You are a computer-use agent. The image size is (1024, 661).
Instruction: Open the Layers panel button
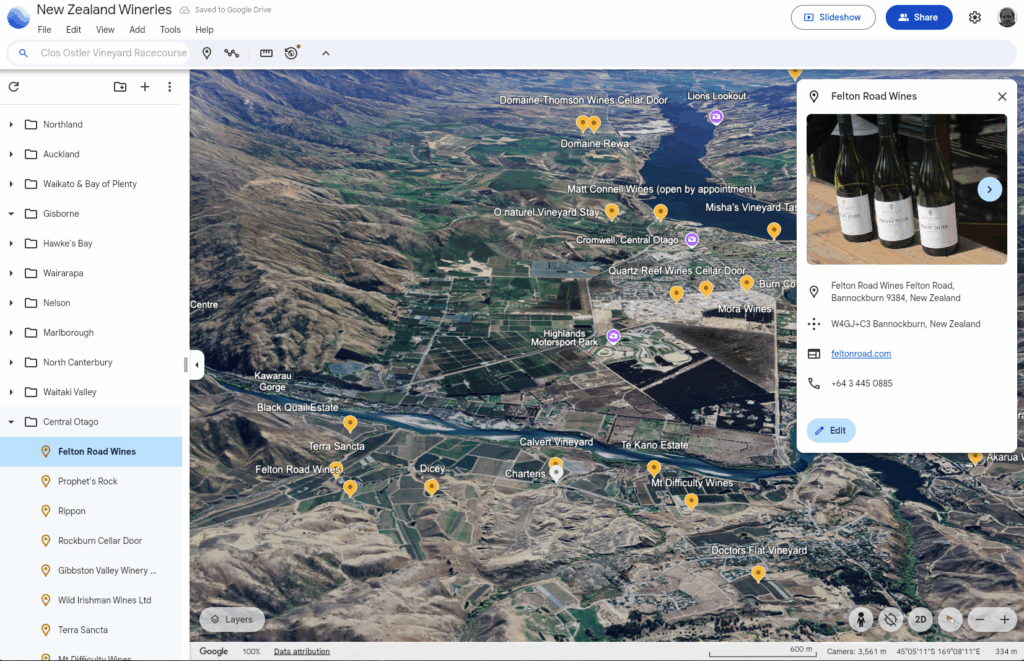click(232, 619)
